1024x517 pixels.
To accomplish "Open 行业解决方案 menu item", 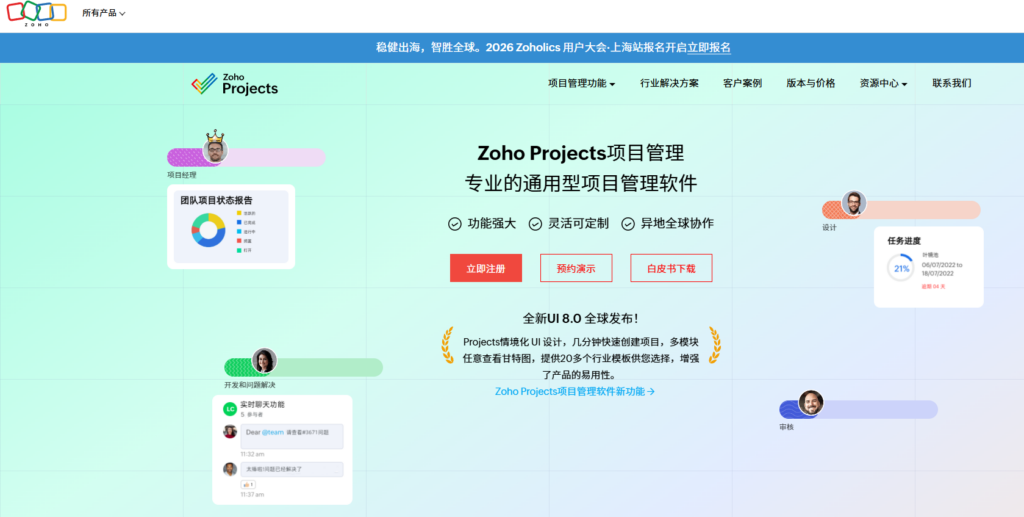I will [669, 84].
